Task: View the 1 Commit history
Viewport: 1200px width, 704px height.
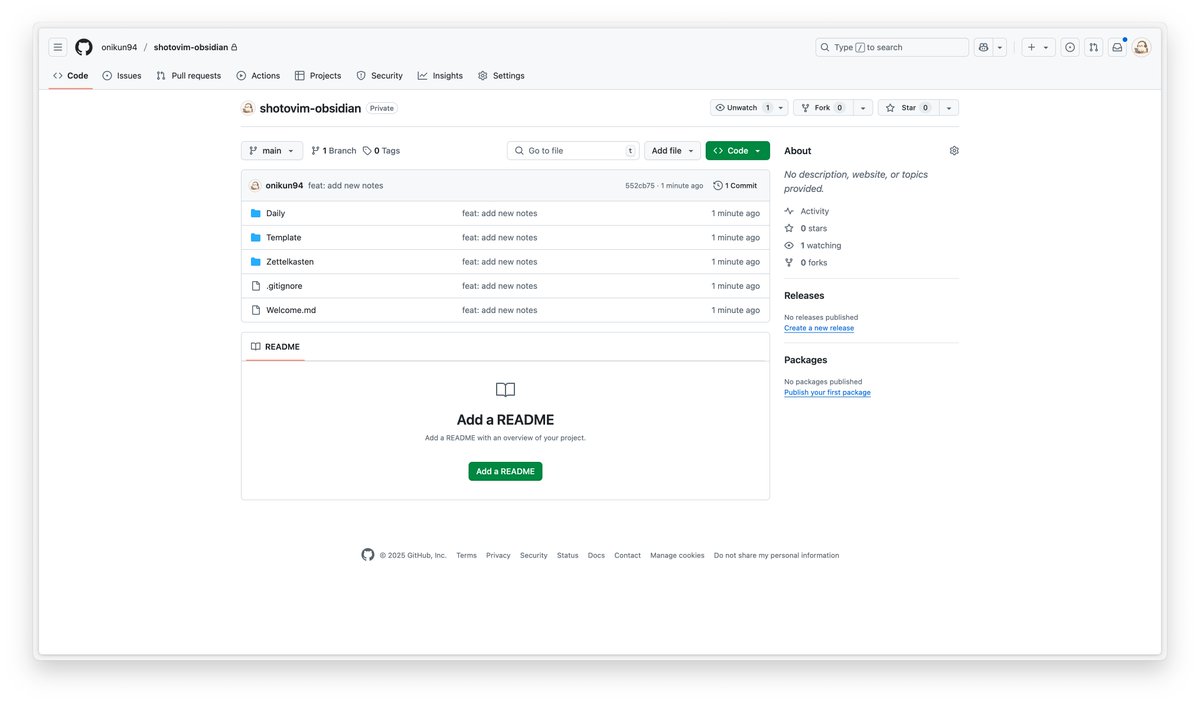Action: tap(735, 186)
